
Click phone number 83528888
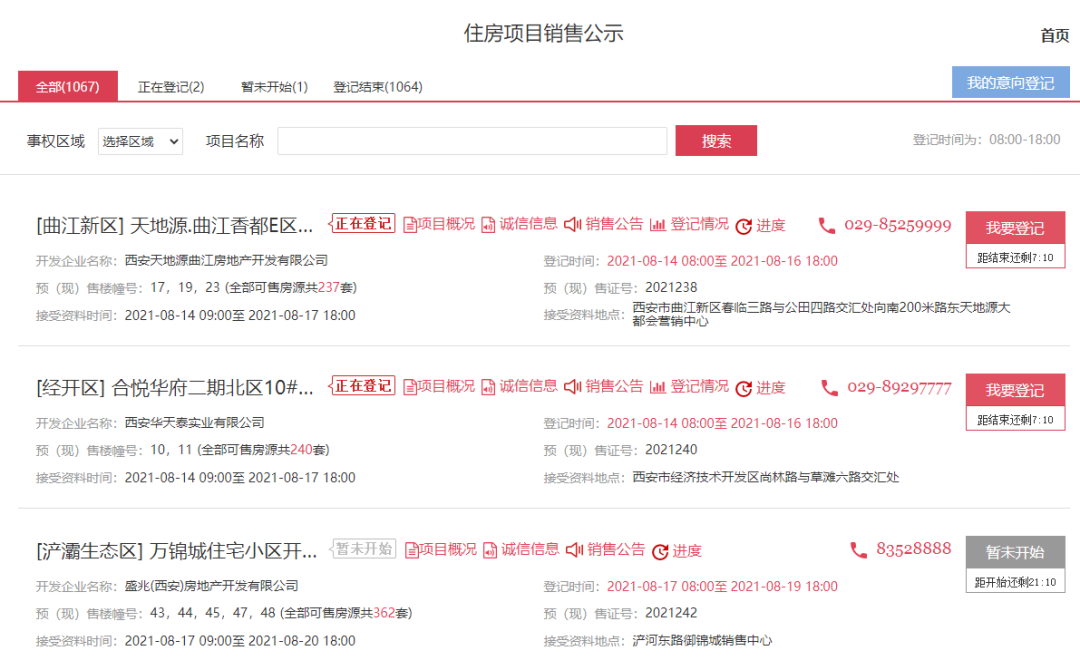[x=913, y=549]
